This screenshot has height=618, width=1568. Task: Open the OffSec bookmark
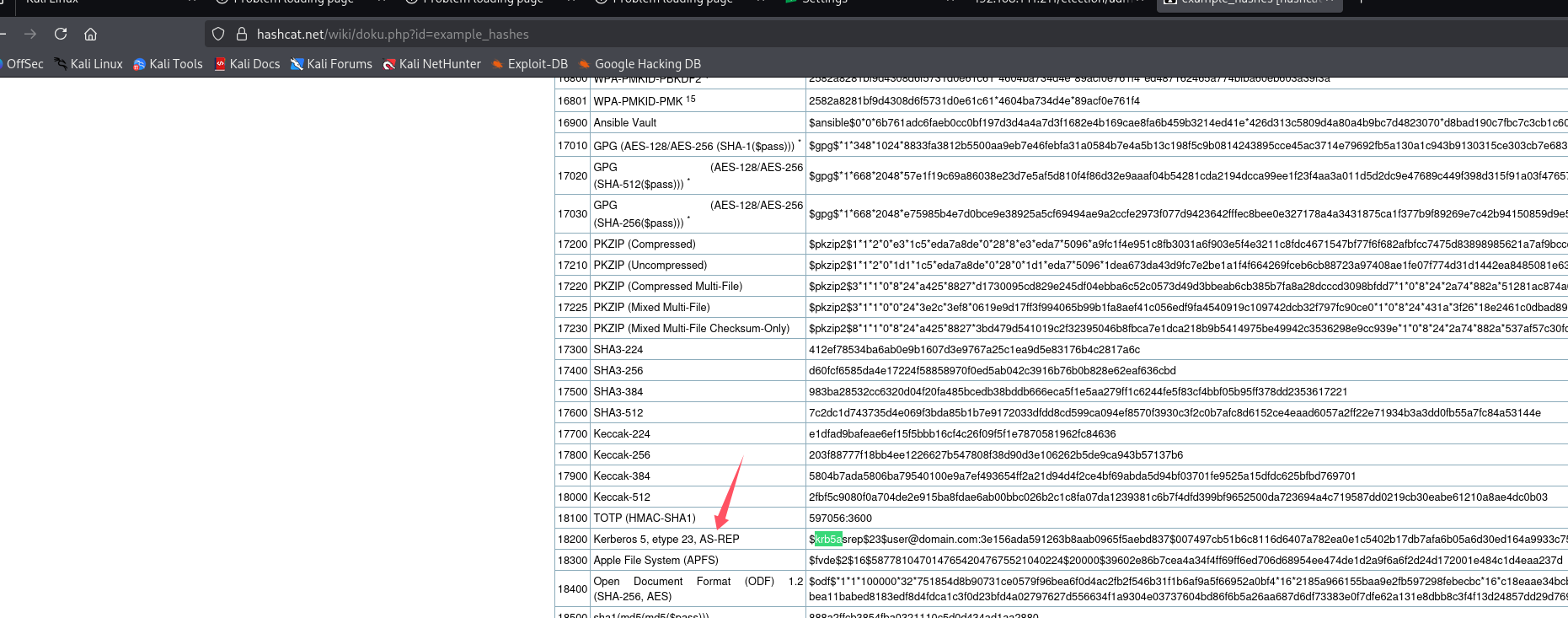(24, 64)
